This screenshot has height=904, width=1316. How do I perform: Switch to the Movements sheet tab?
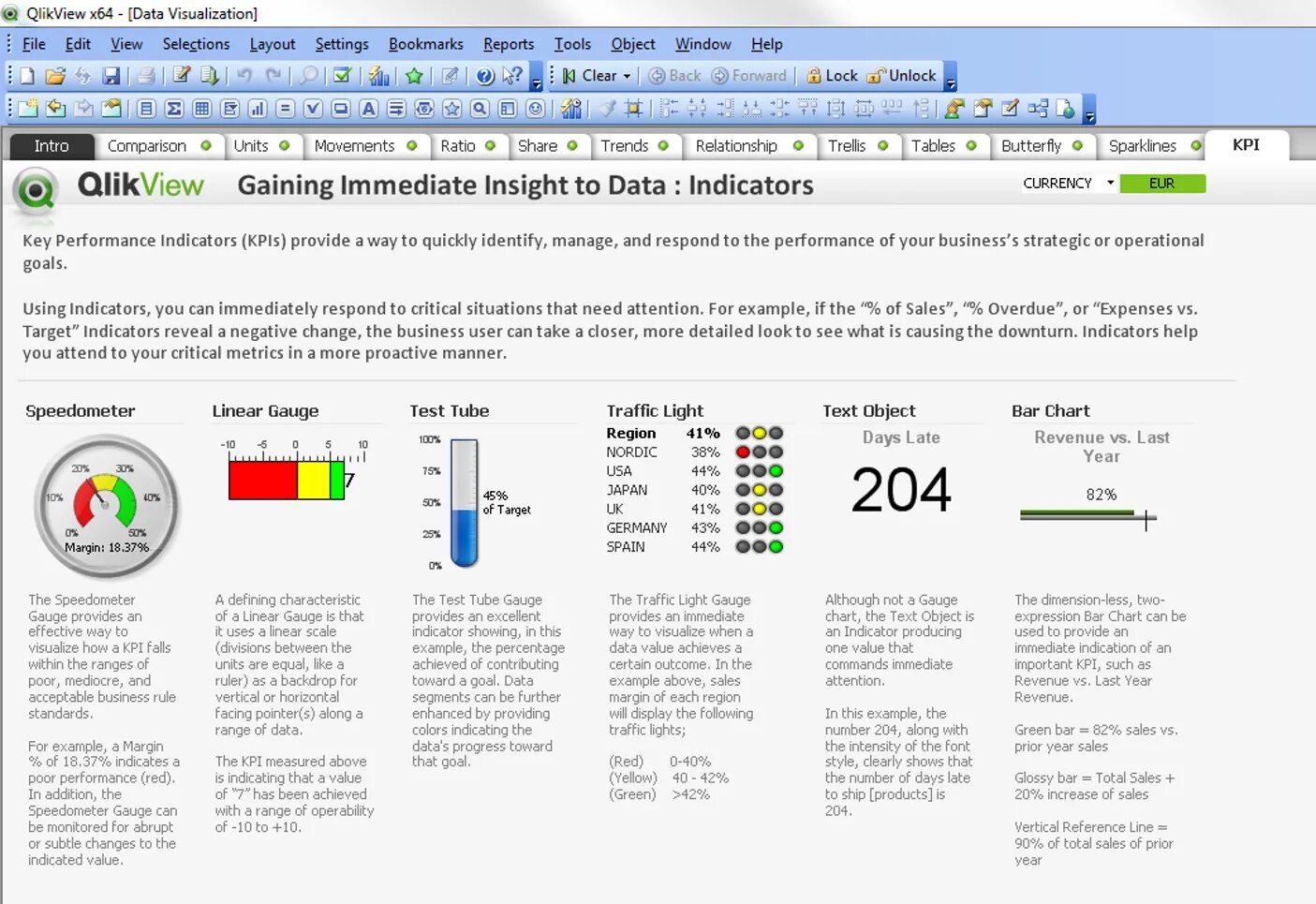(365, 146)
